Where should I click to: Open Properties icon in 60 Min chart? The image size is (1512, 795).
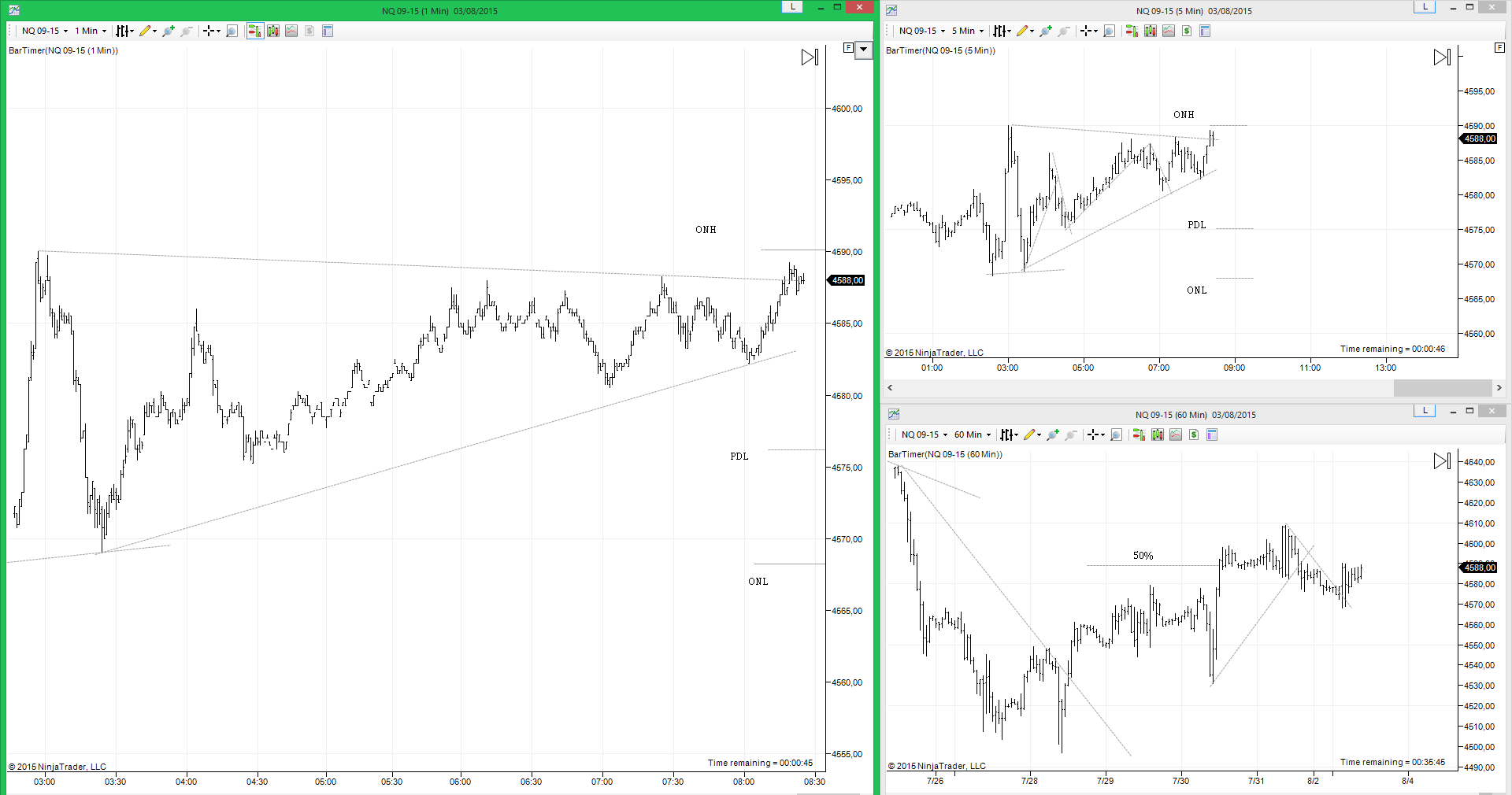(1212, 434)
